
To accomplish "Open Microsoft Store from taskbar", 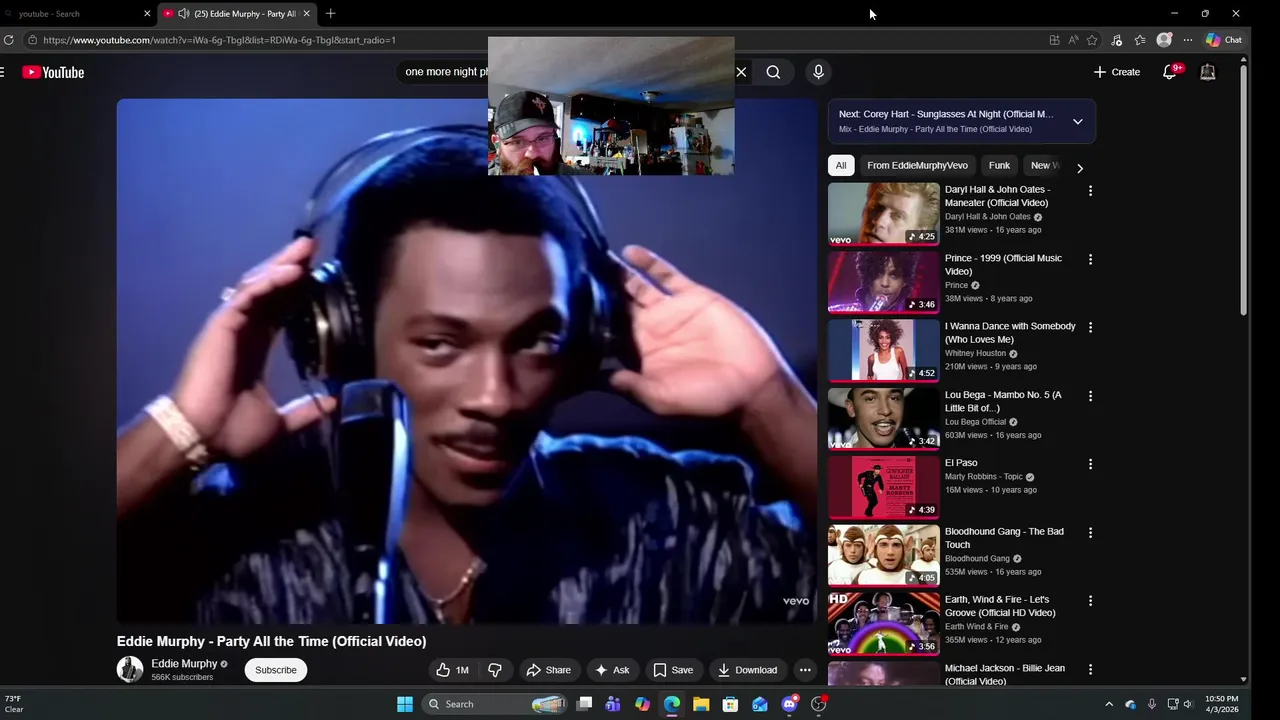I will (x=731, y=704).
